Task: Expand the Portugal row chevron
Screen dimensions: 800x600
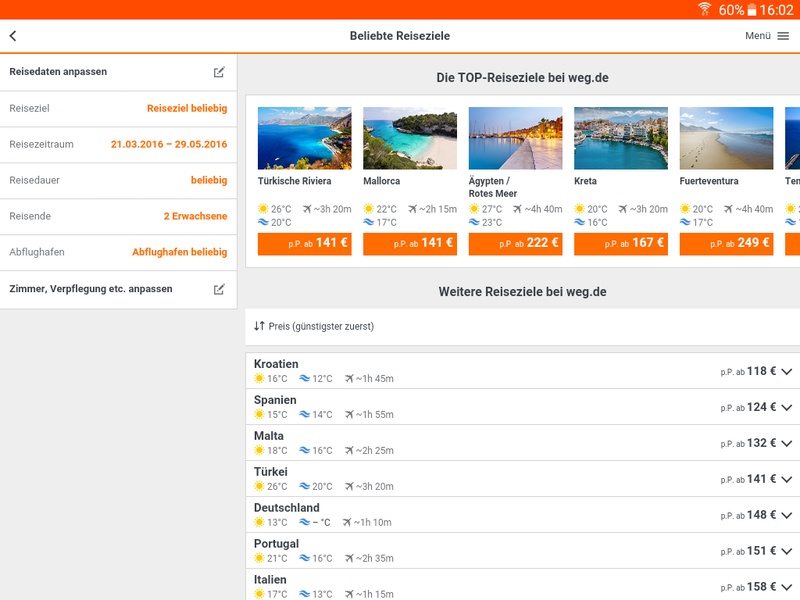Action: pos(787,551)
